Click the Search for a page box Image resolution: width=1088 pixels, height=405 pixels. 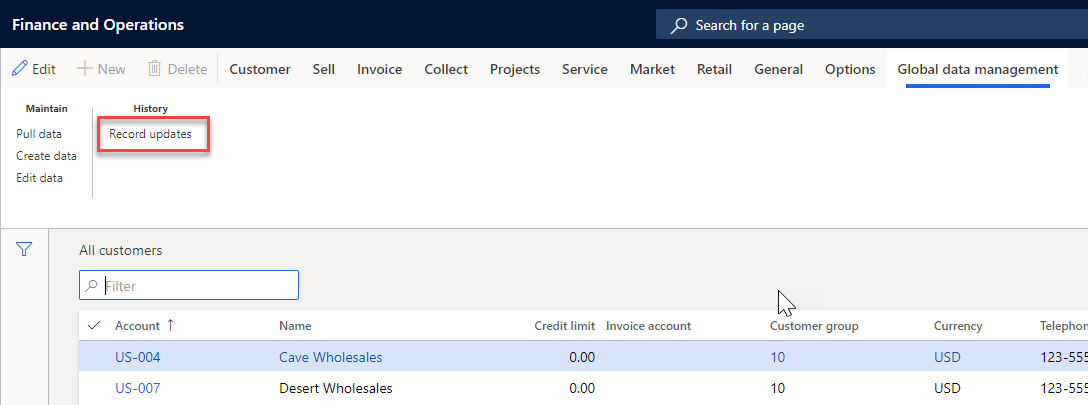click(x=872, y=26)
